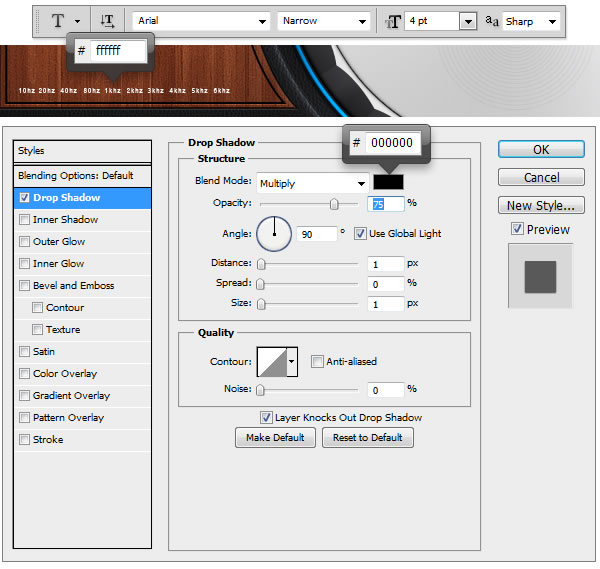Select the Satin style row
Image resolution: width=600 pixels, height=569 pixels.
coord(82,352)
